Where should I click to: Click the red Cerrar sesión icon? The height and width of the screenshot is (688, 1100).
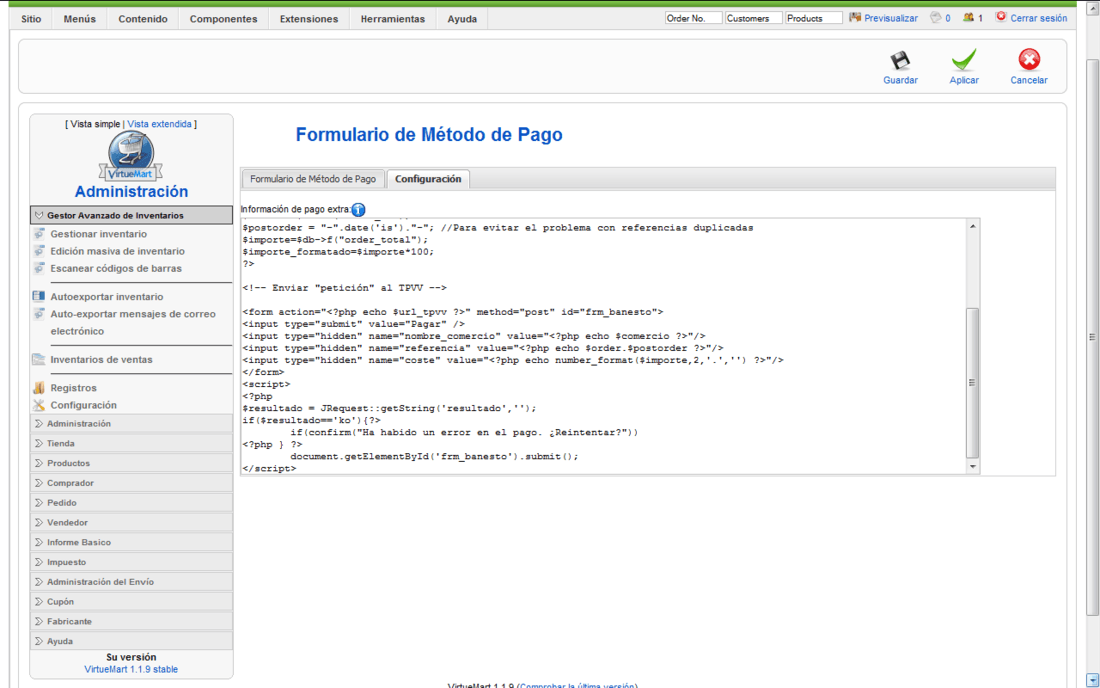coord(1001,17)
